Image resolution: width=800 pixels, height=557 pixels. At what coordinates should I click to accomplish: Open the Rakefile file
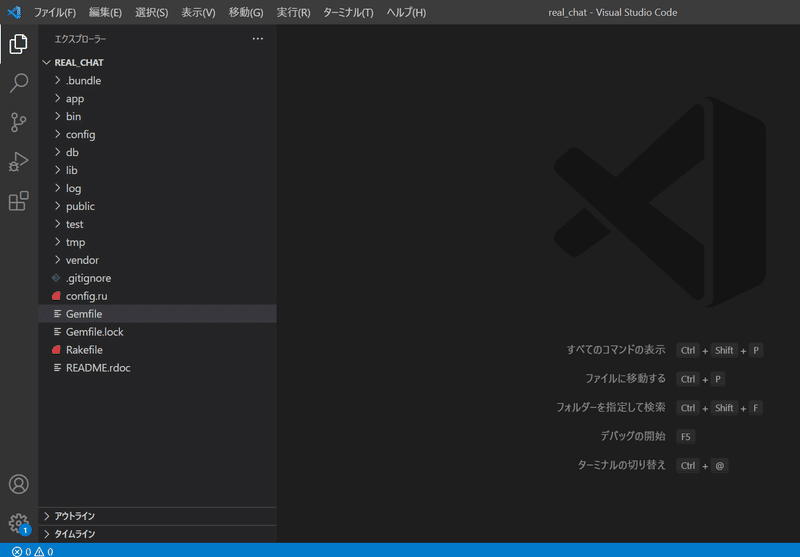157,350
